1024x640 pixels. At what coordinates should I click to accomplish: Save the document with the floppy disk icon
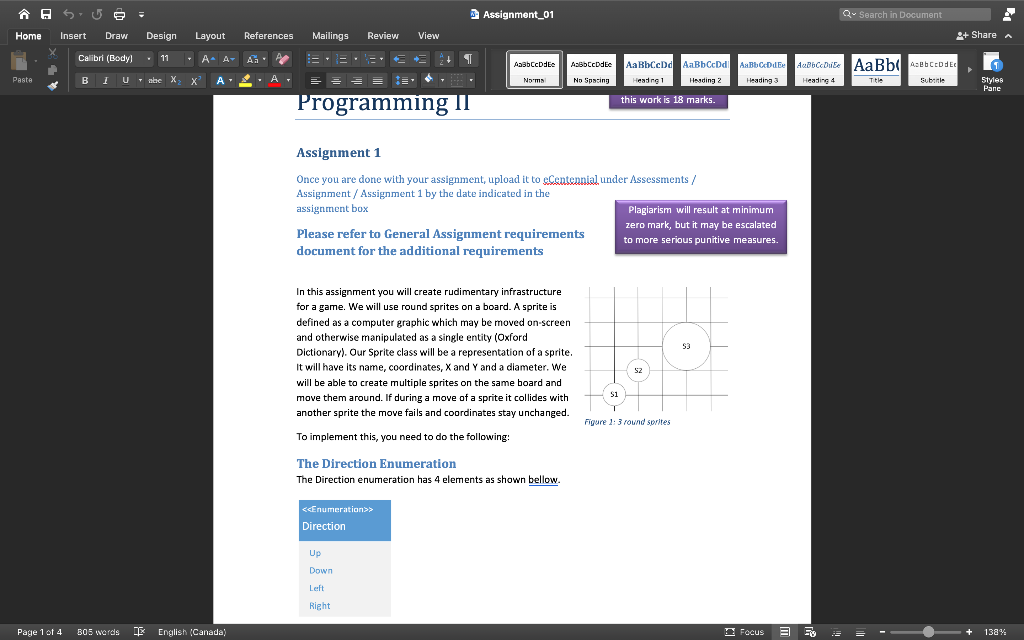click(46, 14)
